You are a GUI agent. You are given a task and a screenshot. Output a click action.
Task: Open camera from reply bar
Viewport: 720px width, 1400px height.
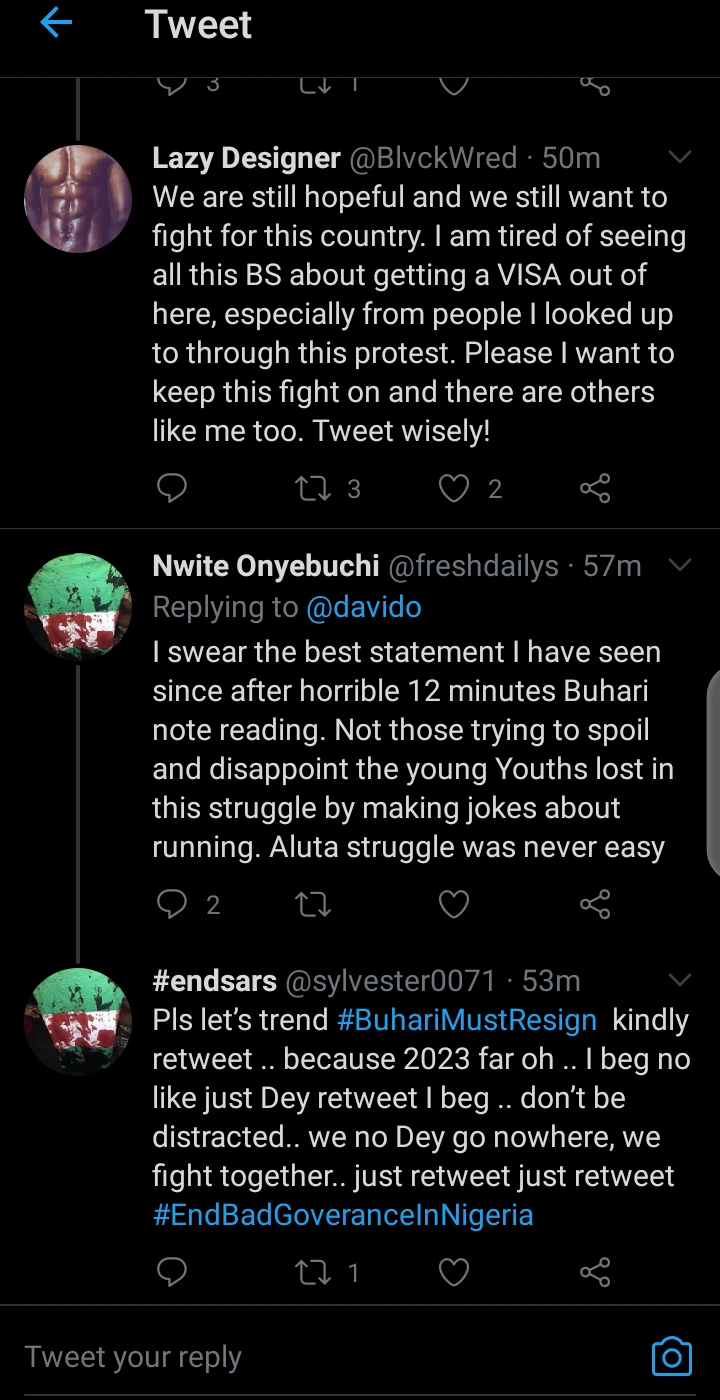(671, 1356)
